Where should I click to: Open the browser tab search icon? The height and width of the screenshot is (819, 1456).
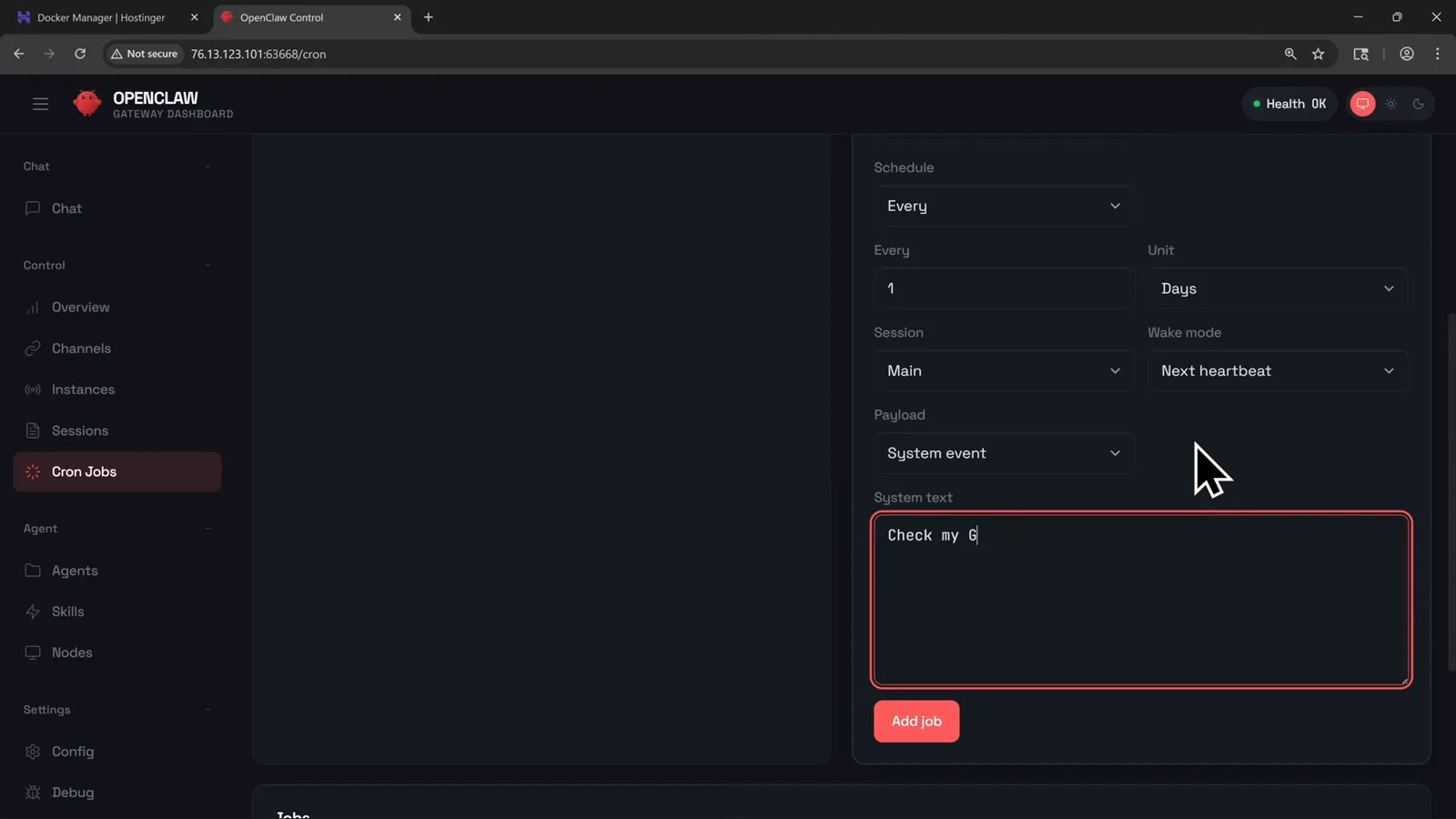pyautogui.click(x=1361, y=54)
